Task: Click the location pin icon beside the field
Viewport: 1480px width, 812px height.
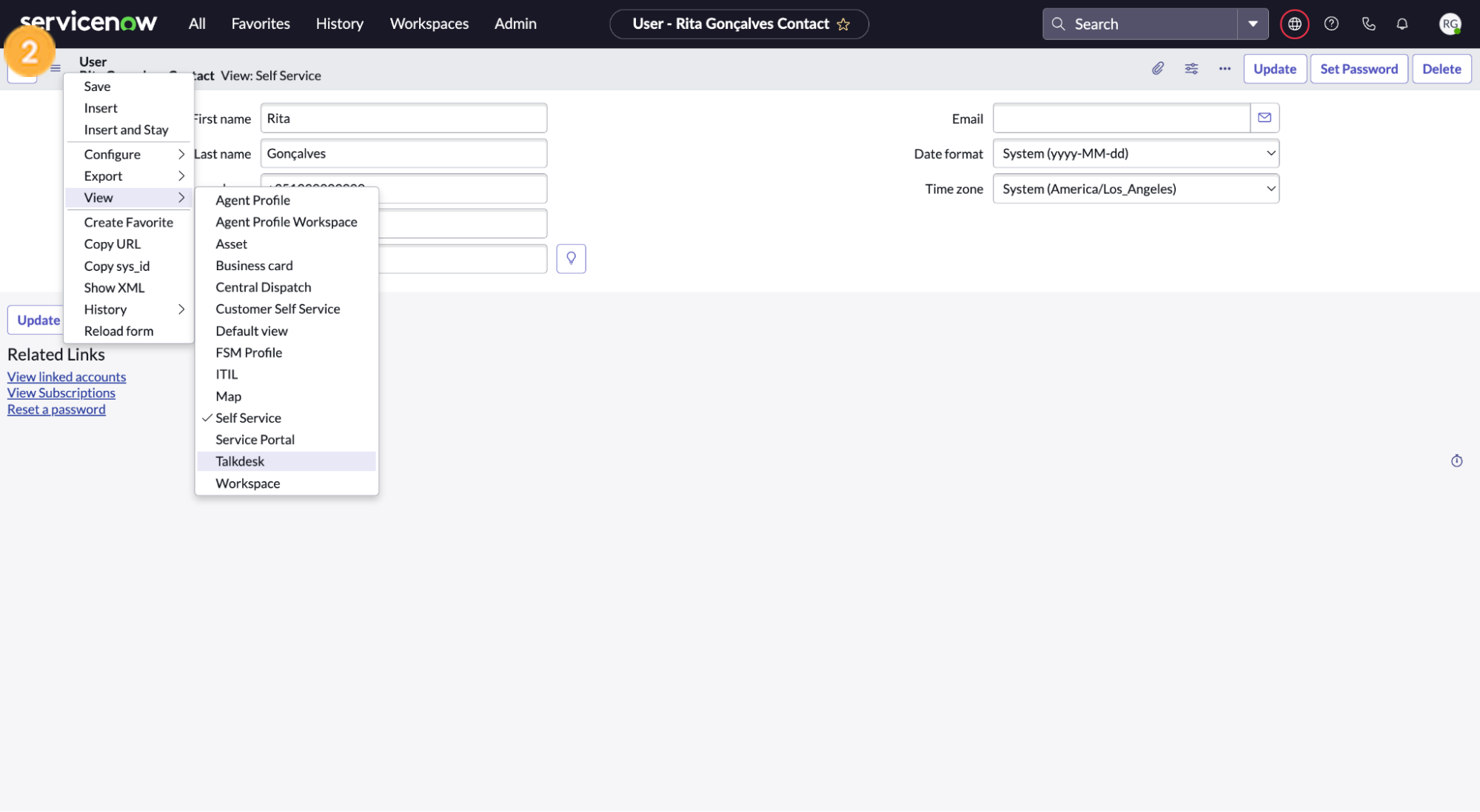Action: pos(571,258)
